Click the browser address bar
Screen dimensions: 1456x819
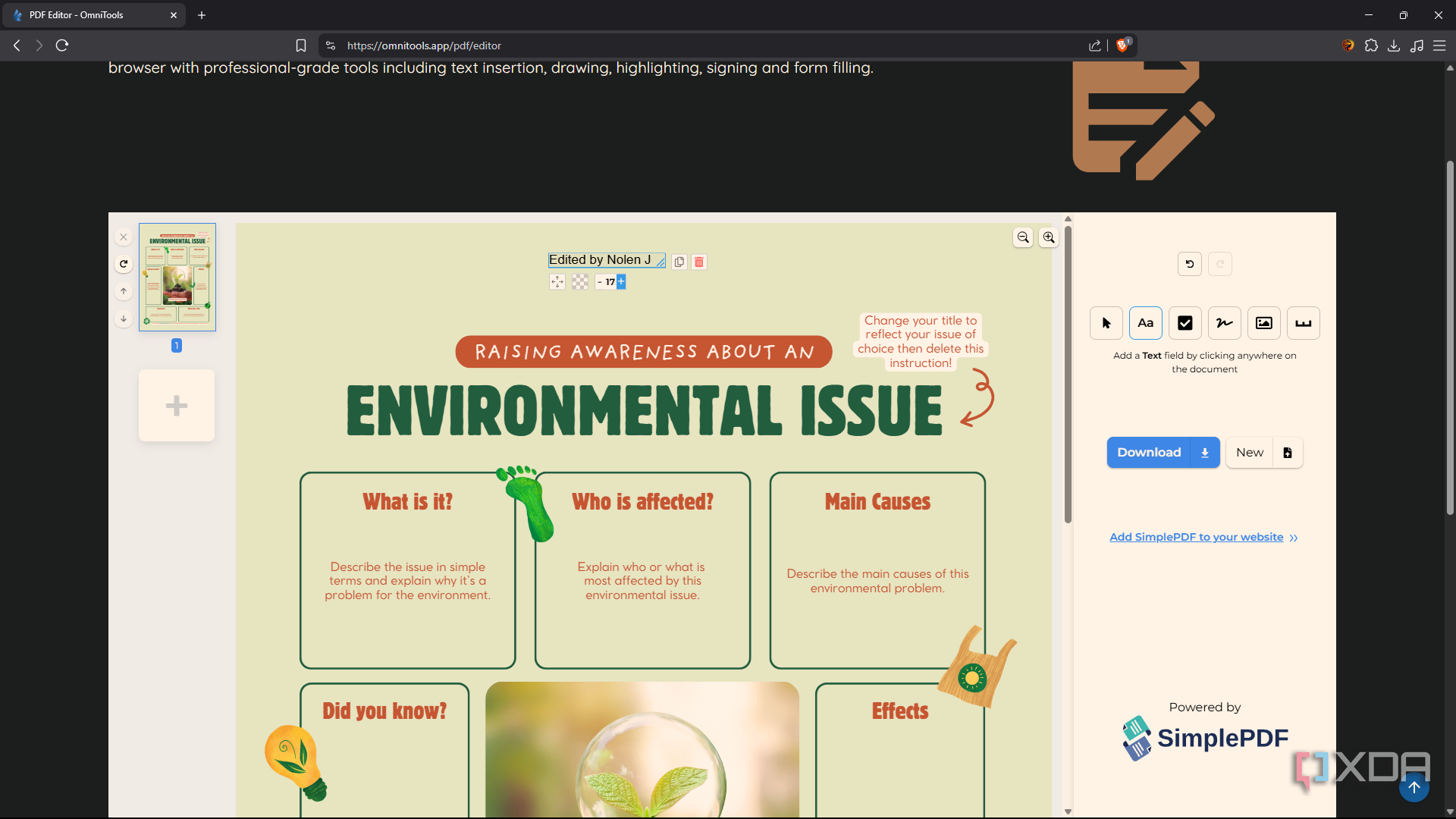[713, 45]
